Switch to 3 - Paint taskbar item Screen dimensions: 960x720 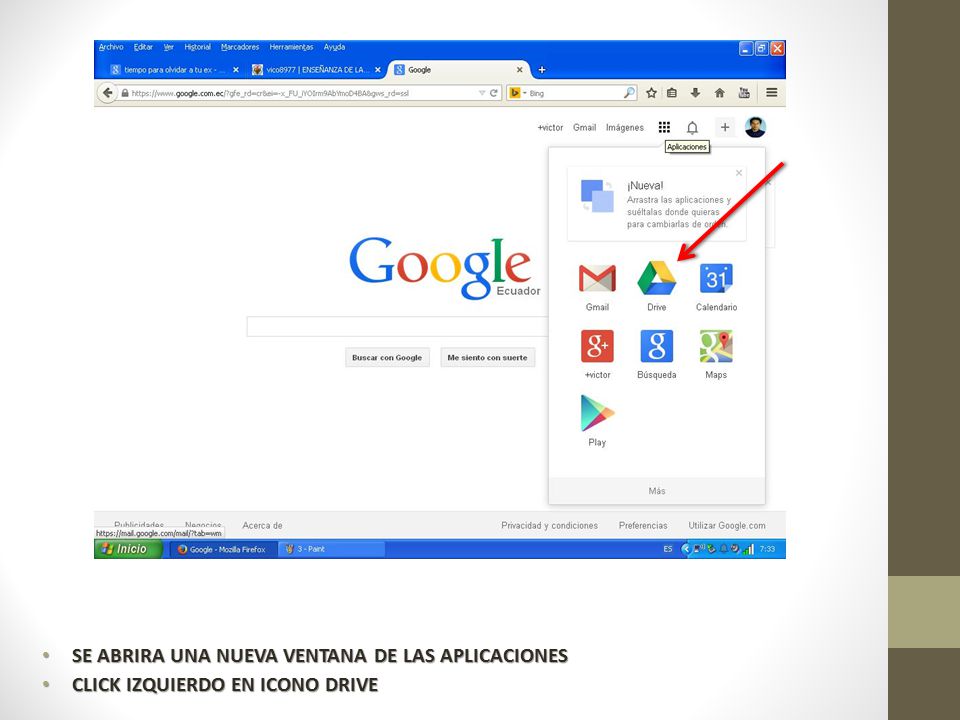coord(331,549)
